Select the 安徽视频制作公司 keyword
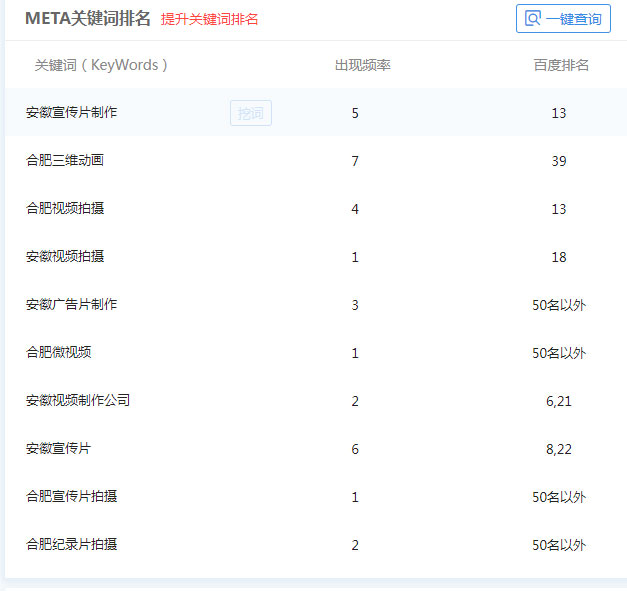 (78, 400)
